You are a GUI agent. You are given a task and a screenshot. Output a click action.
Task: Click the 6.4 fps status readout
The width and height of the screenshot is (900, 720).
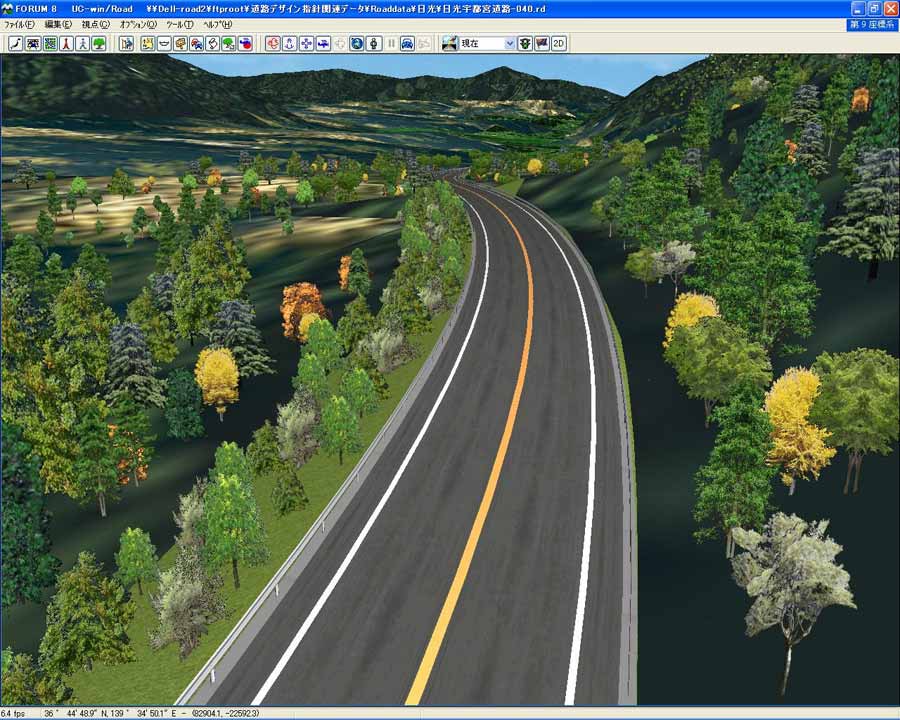tap(14, 714)
